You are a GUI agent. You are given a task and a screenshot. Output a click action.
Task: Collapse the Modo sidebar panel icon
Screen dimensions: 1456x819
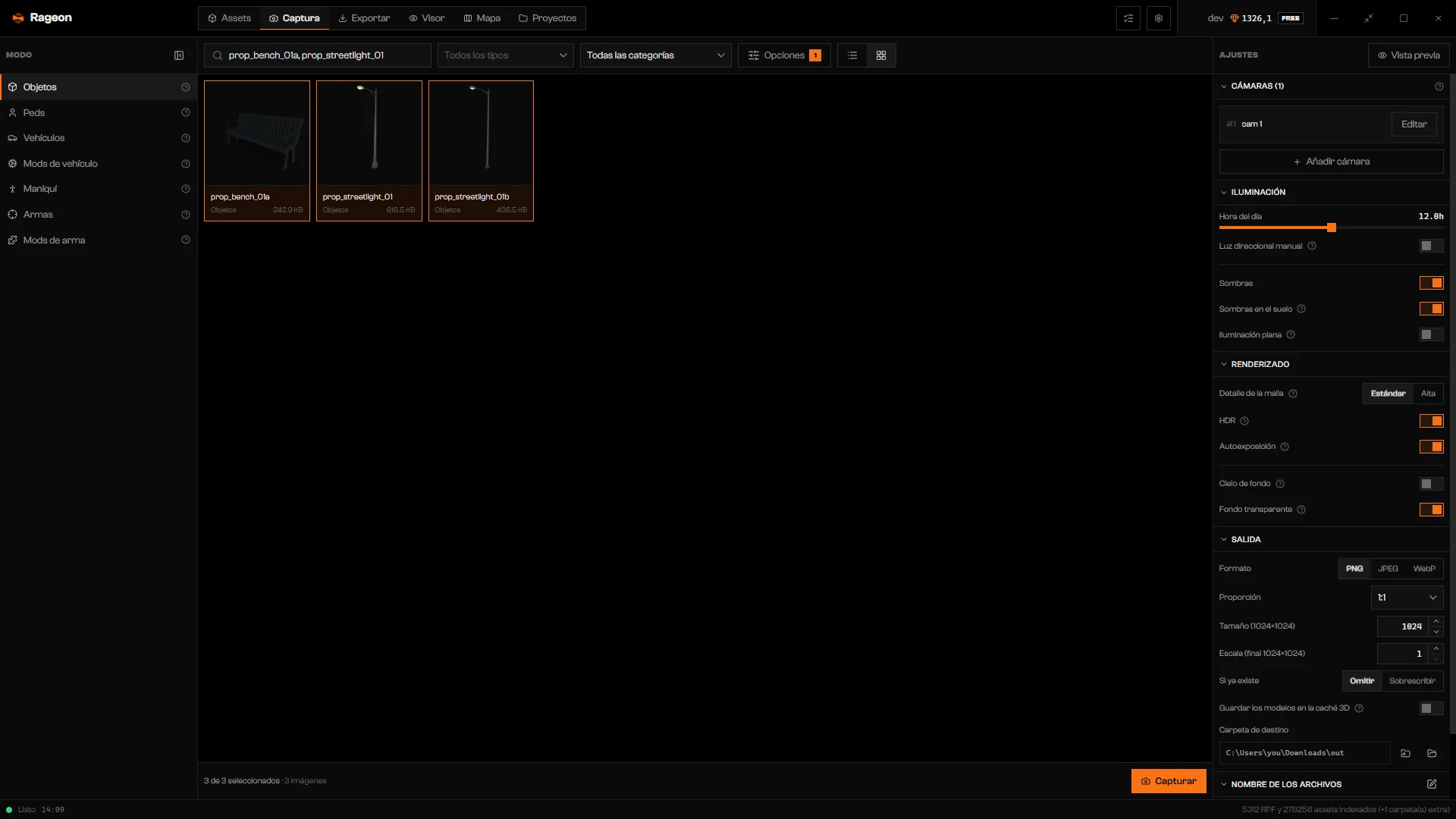(x=179, y=55)
